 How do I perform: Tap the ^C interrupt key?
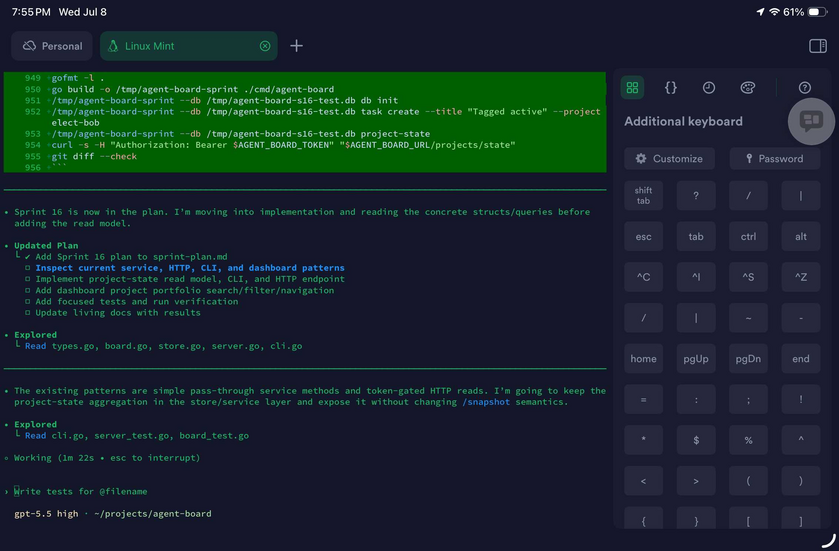point(643,277)
